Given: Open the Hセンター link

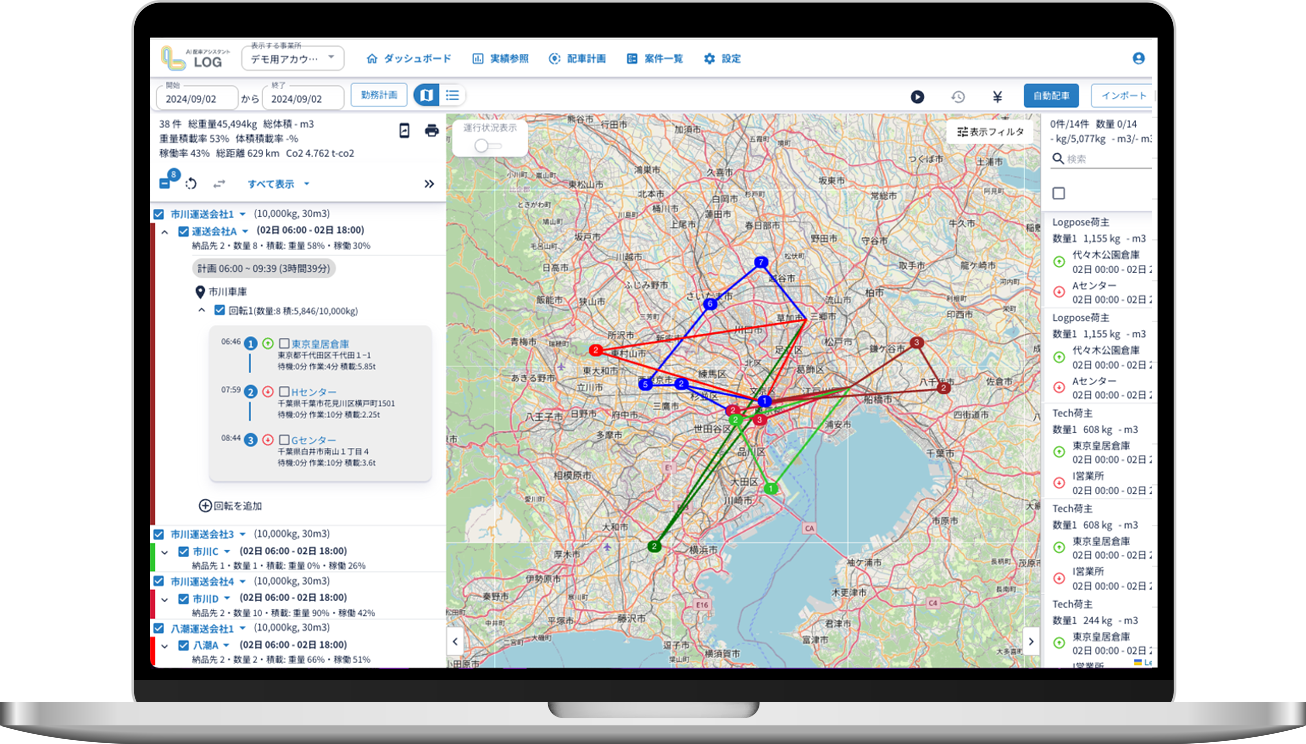Looking at the screenshot, I should point(314,391).
